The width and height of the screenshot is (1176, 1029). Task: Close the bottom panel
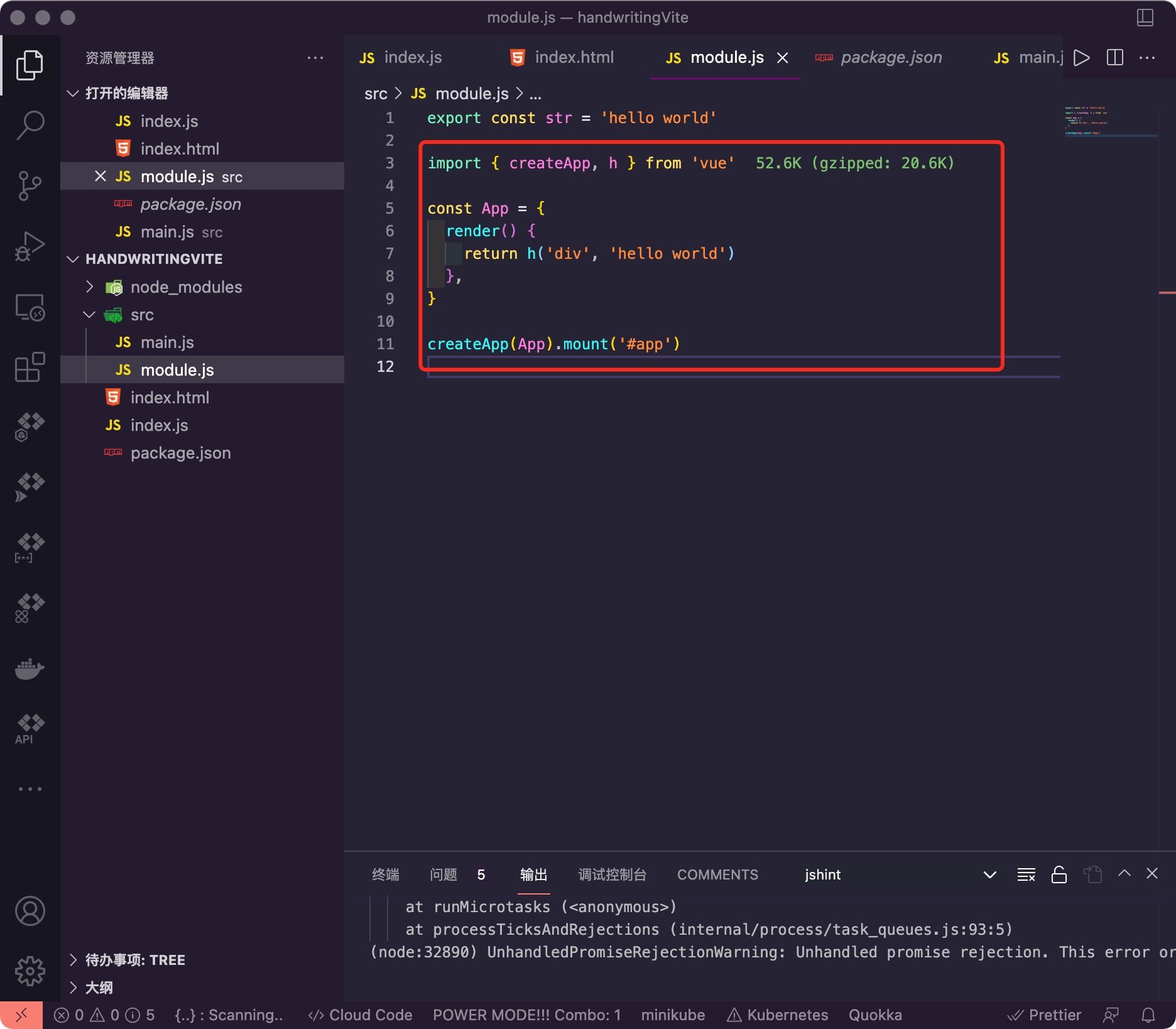pos(1152,873)
